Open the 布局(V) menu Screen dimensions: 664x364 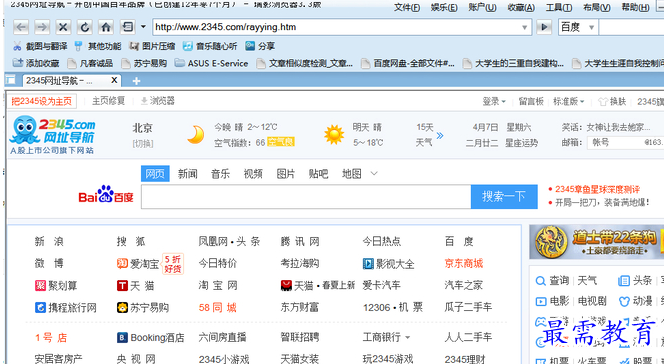click(596, 7)
